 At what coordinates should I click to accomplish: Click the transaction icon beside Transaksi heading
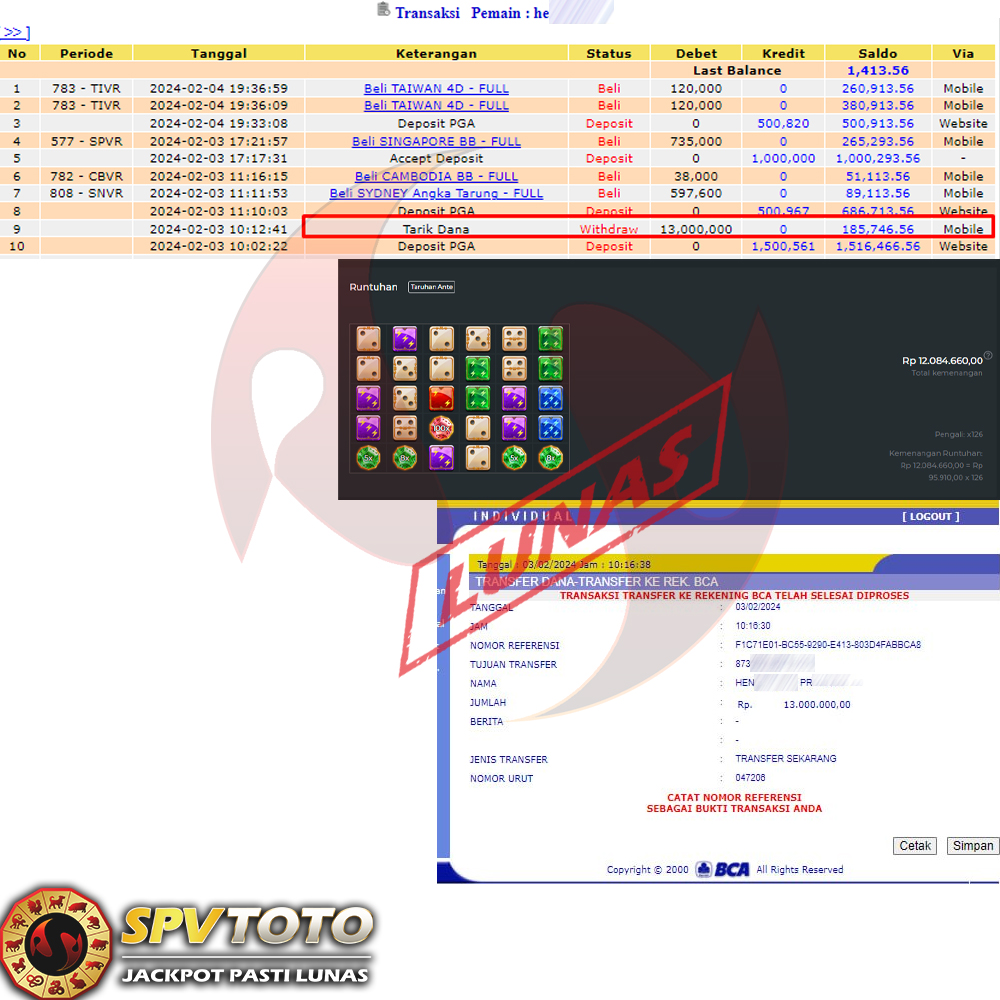pyautogui.click(x=383, y=10)
